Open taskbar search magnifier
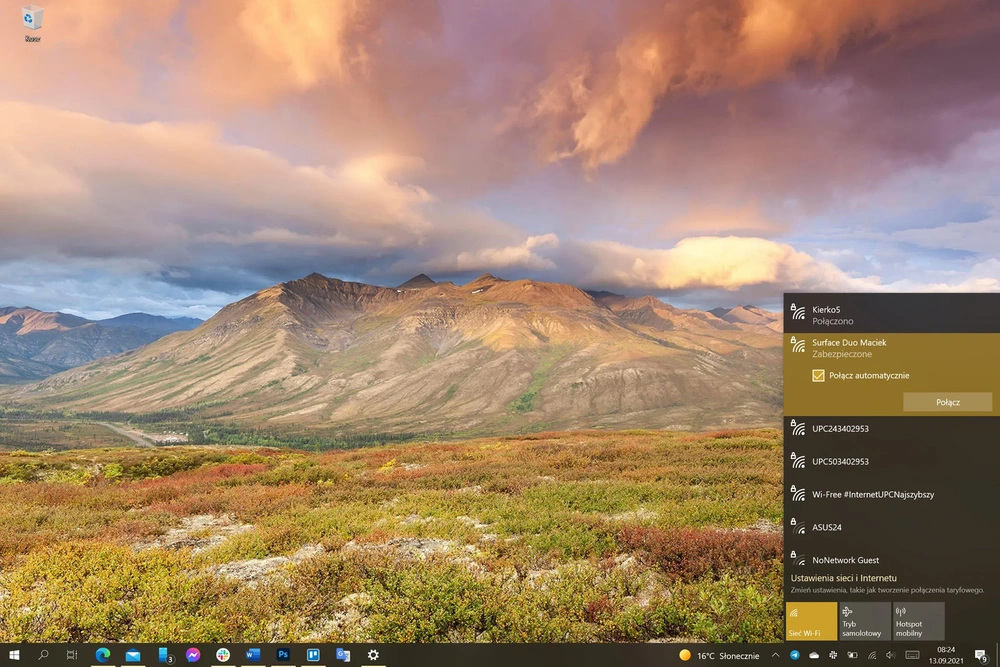The width and height of the screenshot is (1000, 667). coord(43,655)
